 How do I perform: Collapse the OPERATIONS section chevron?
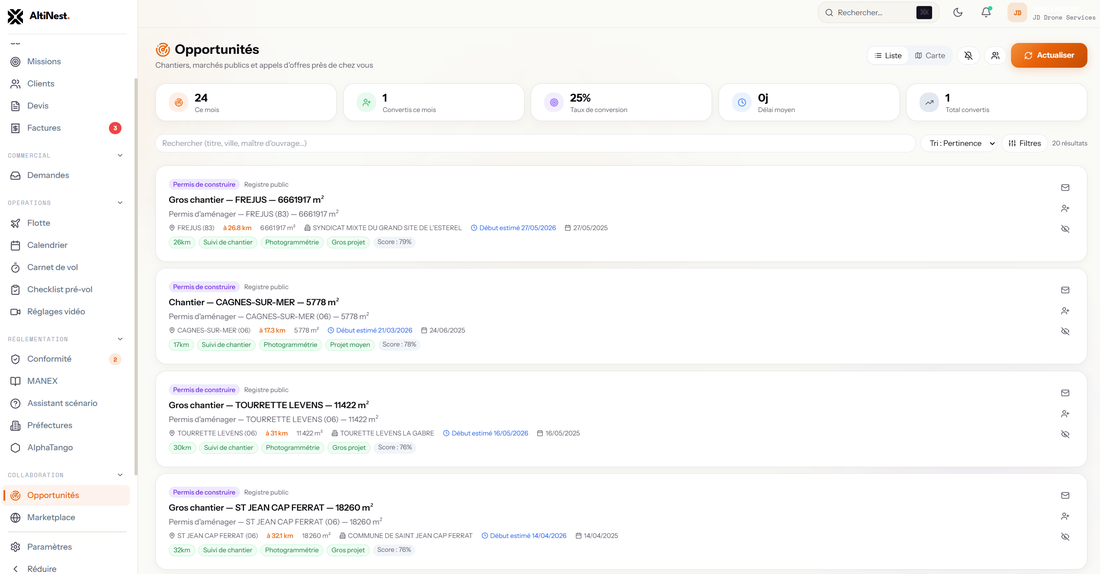120,203
